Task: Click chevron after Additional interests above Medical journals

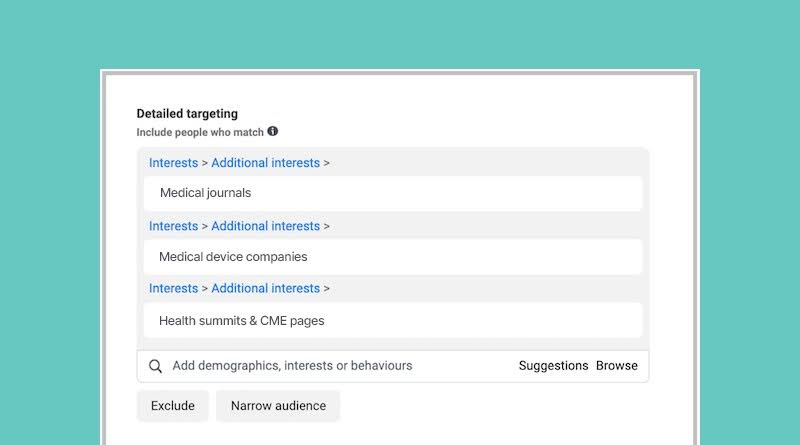Action: 327,163
